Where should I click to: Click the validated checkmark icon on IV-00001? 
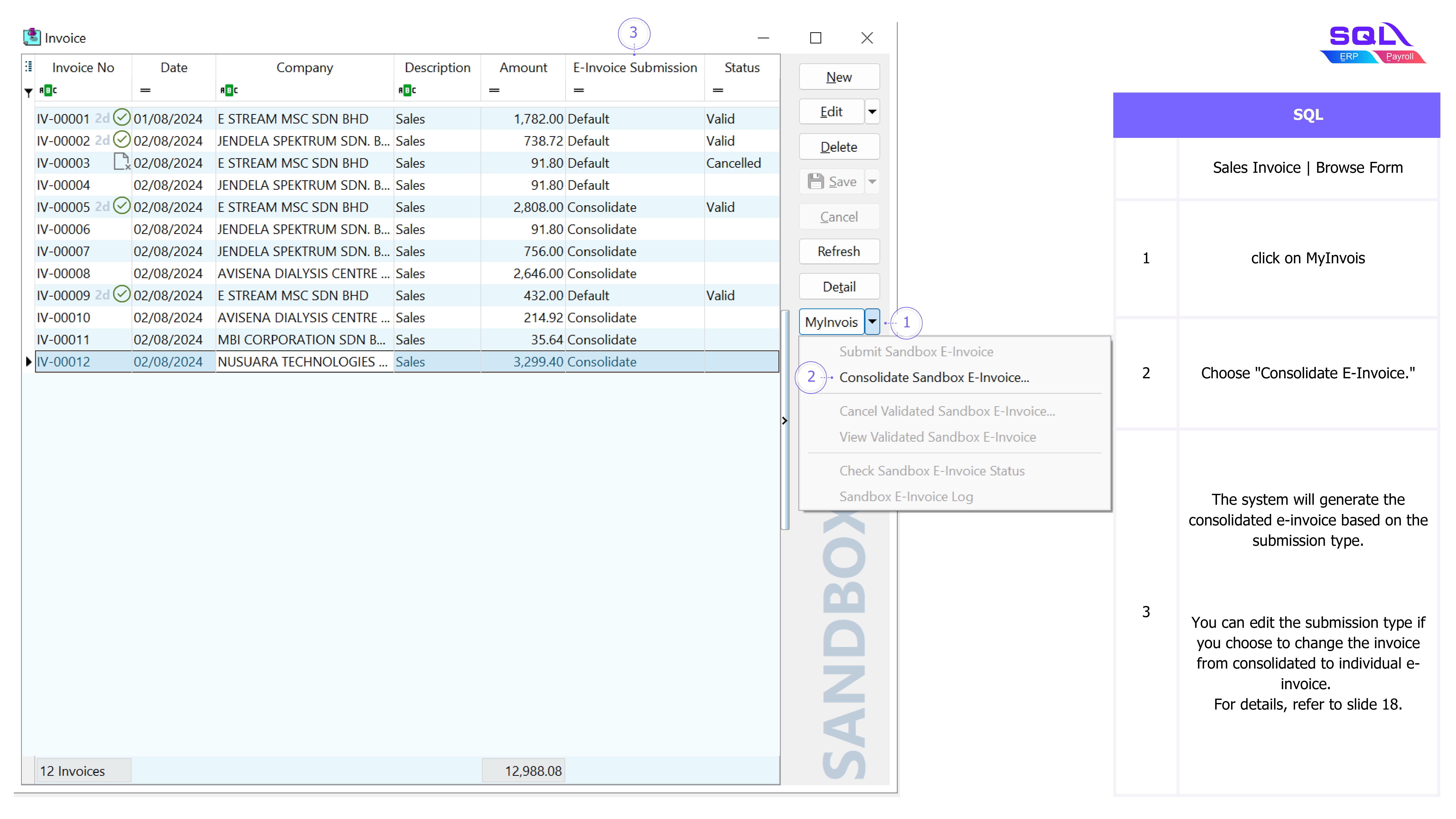click(x=122, y=117)
